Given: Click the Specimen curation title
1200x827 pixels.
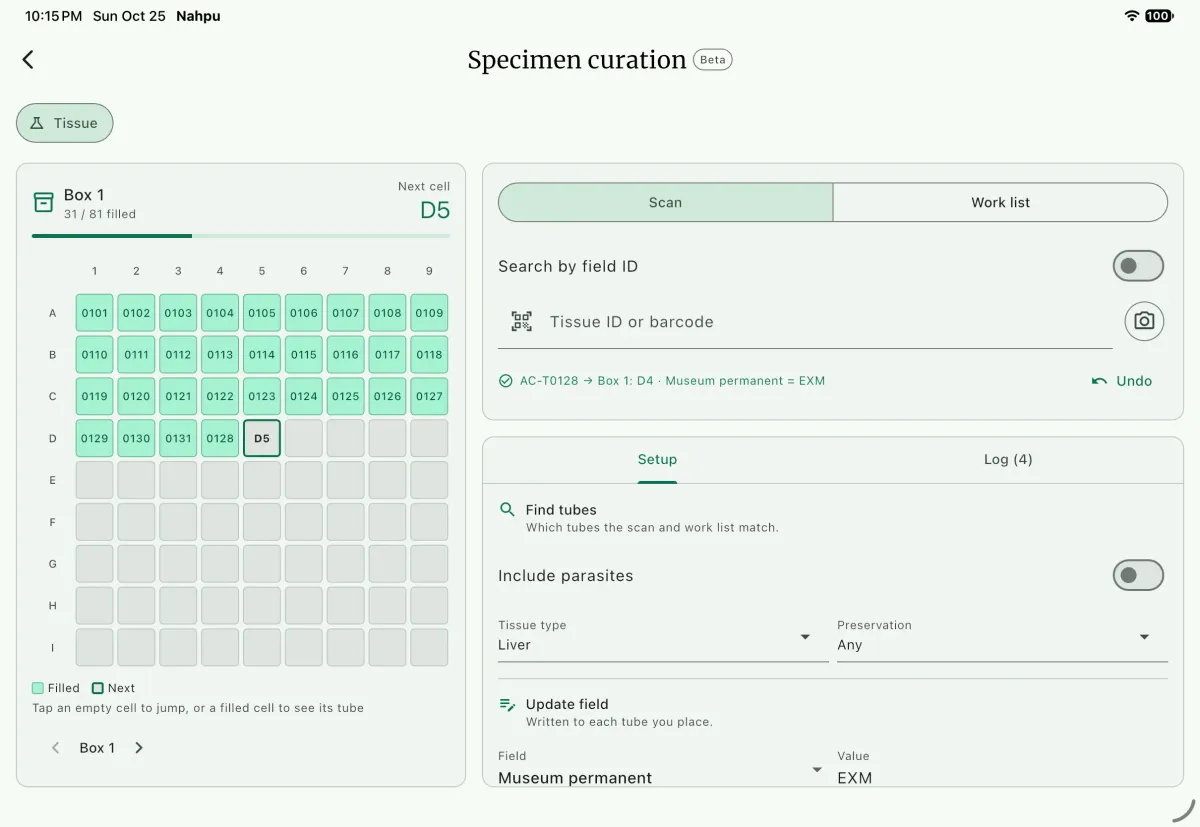Looking at the screenshot, I should [x=577, y=60].
